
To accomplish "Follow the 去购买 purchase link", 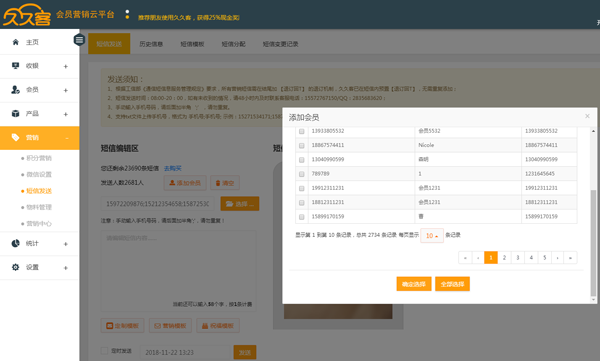I will pos(173,168).
